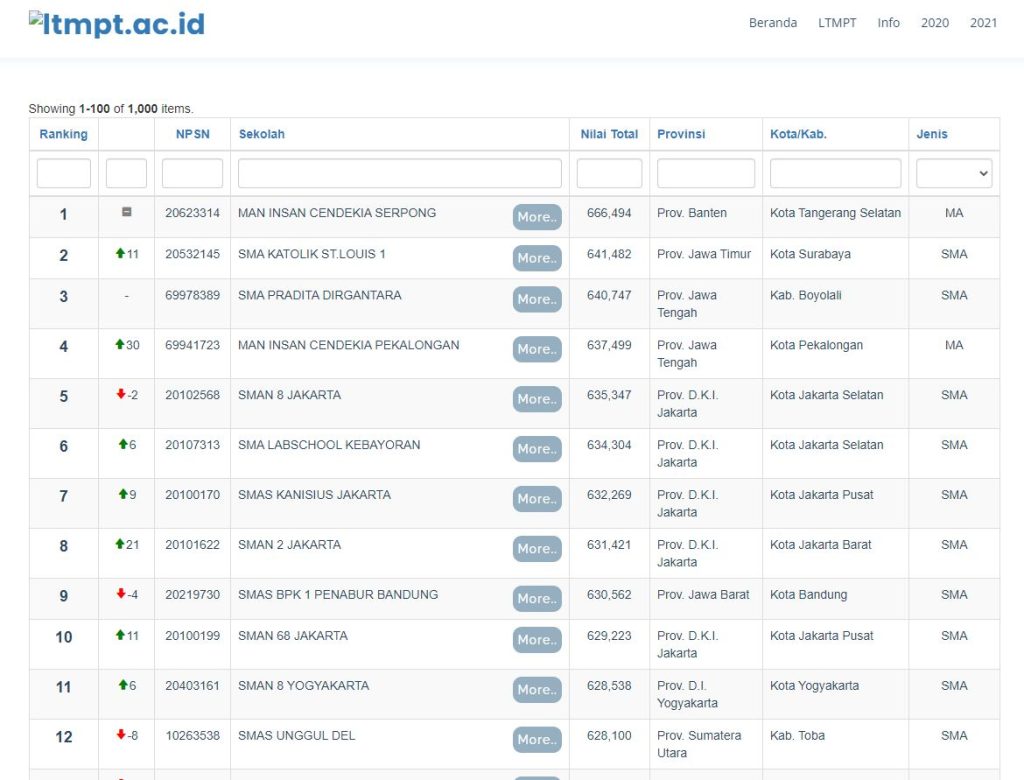The width and height of the screenshot is (1024, 780).
Task: Click red down arrow for SMAN 8 Jakarta
Action: (121, 393)
